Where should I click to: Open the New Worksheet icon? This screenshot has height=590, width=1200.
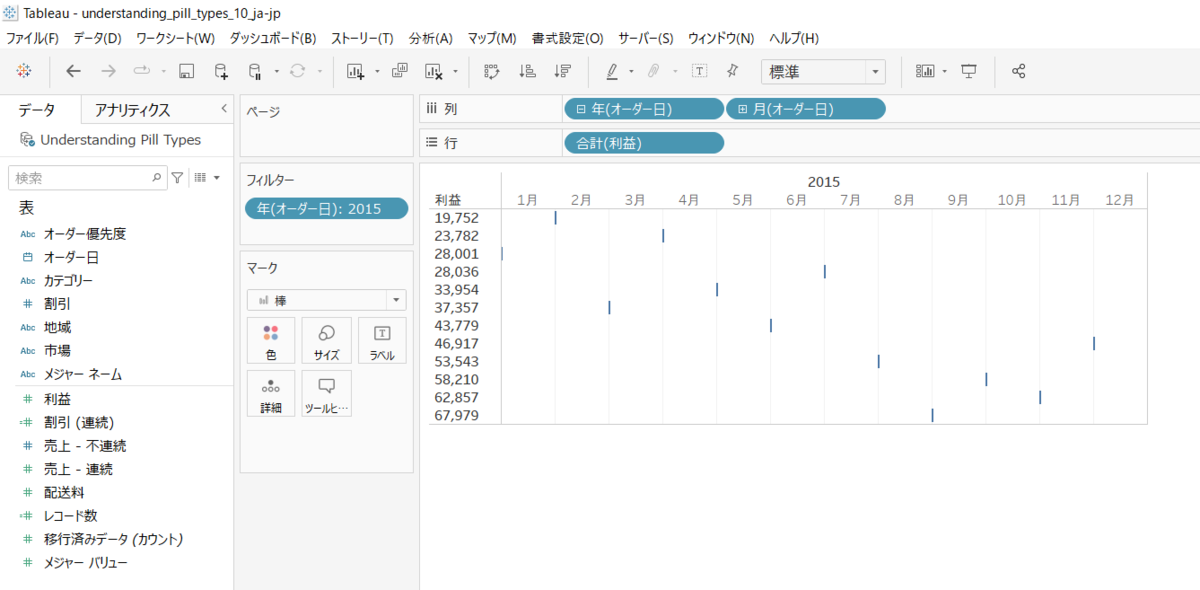point(355,71)
